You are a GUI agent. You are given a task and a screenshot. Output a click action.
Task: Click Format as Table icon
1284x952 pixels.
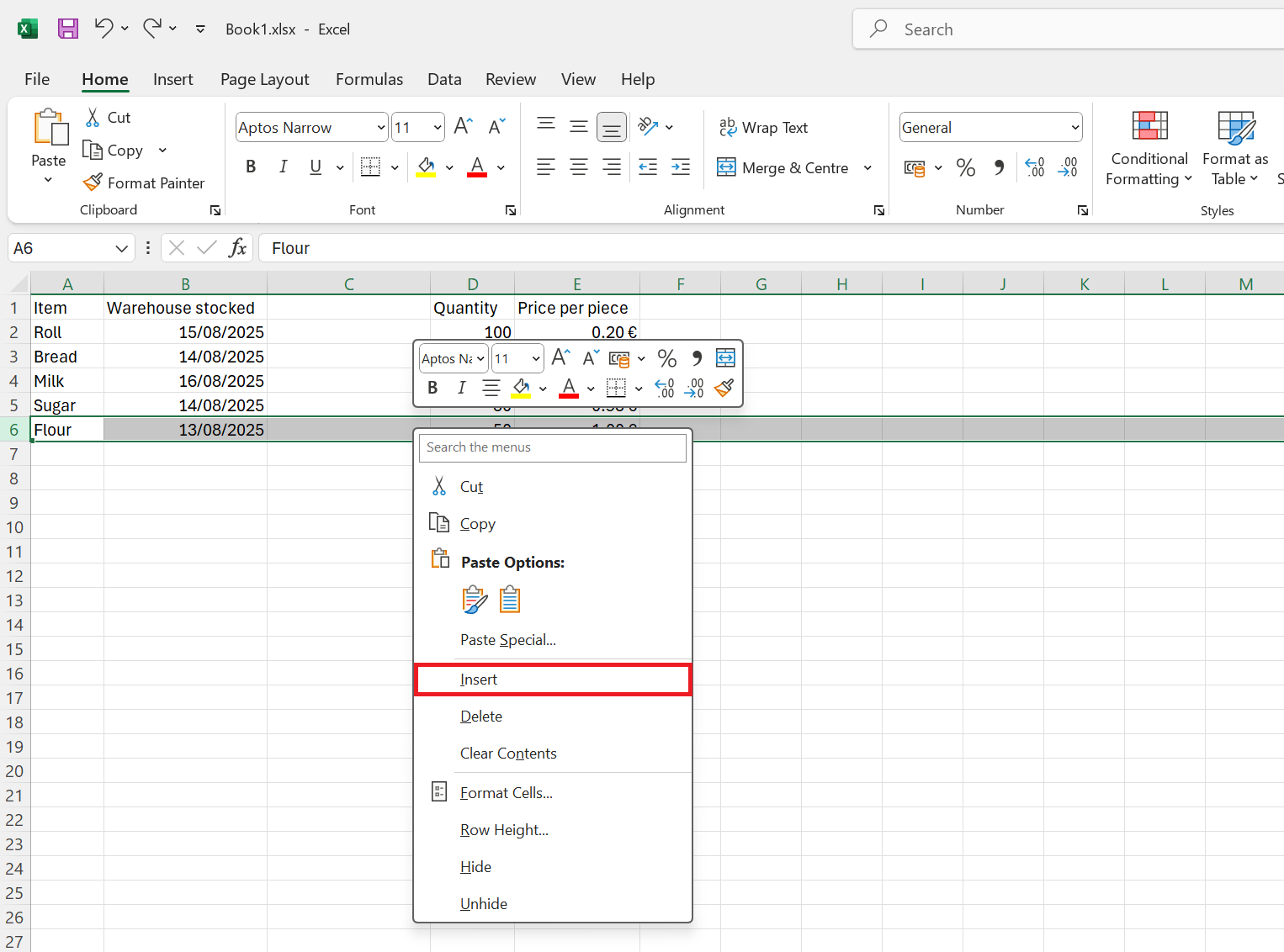(1236, 126)
